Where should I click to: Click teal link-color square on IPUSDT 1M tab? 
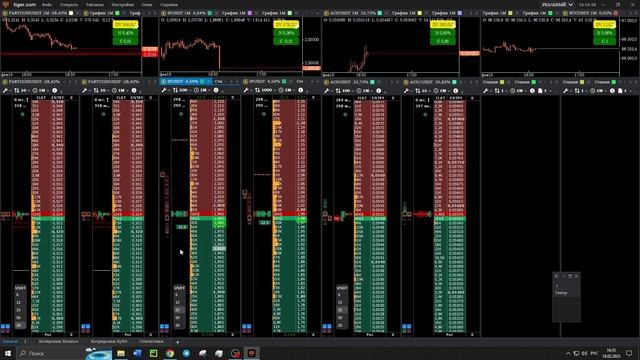pos(210,13)
